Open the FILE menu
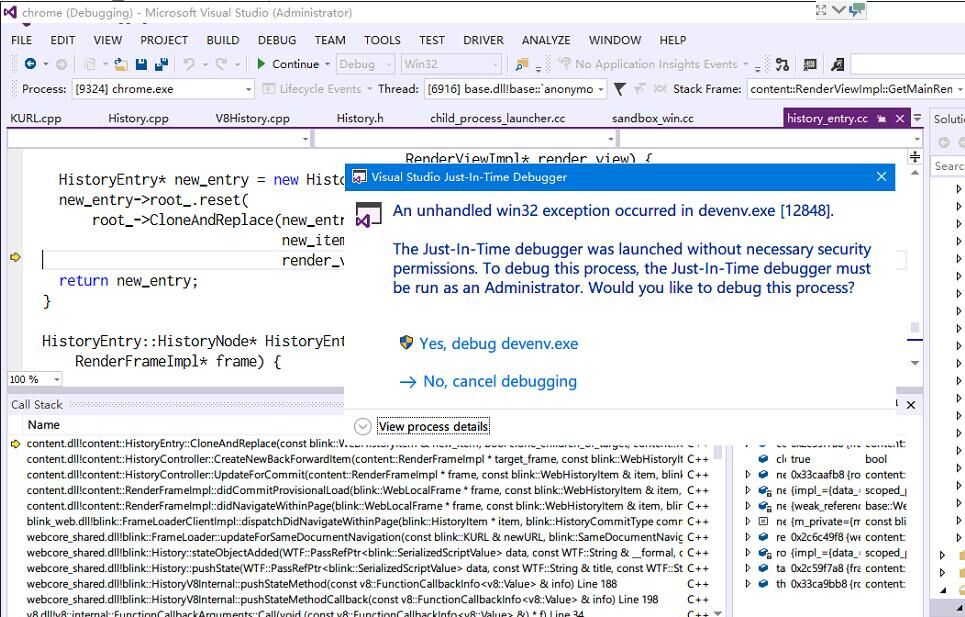 22,41
